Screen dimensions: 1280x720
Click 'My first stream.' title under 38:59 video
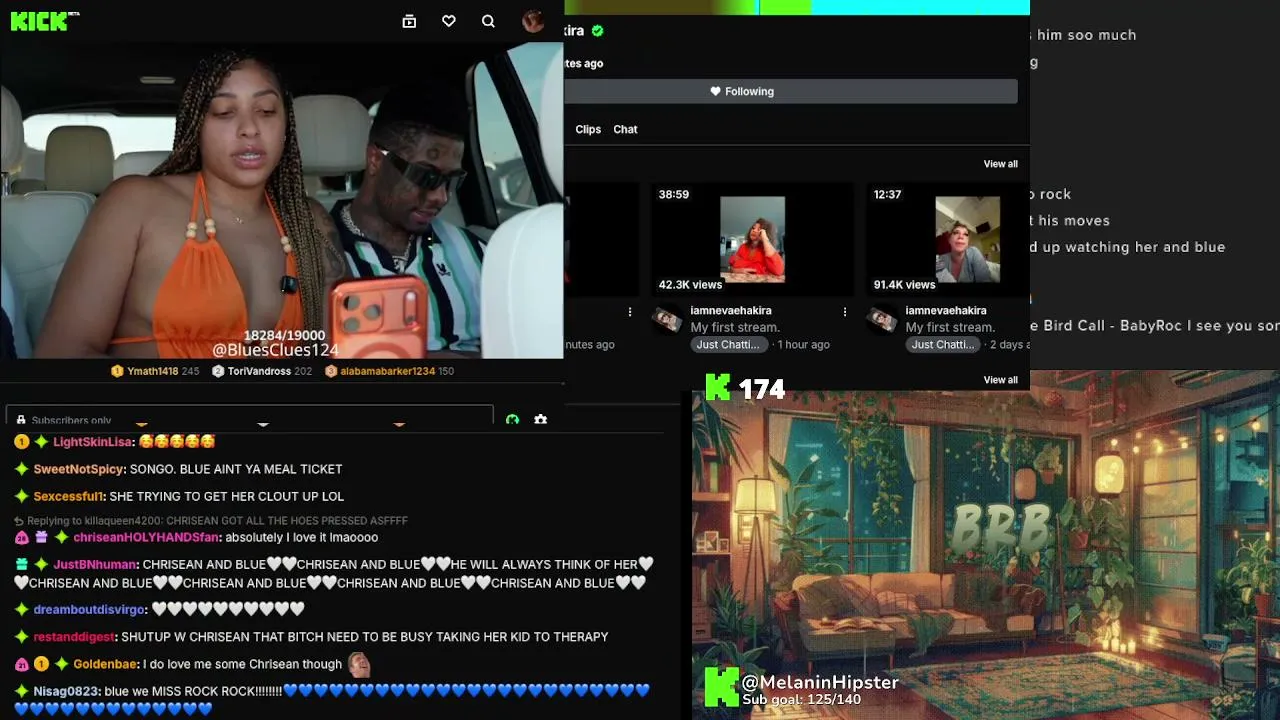click(x=735, y=328)
